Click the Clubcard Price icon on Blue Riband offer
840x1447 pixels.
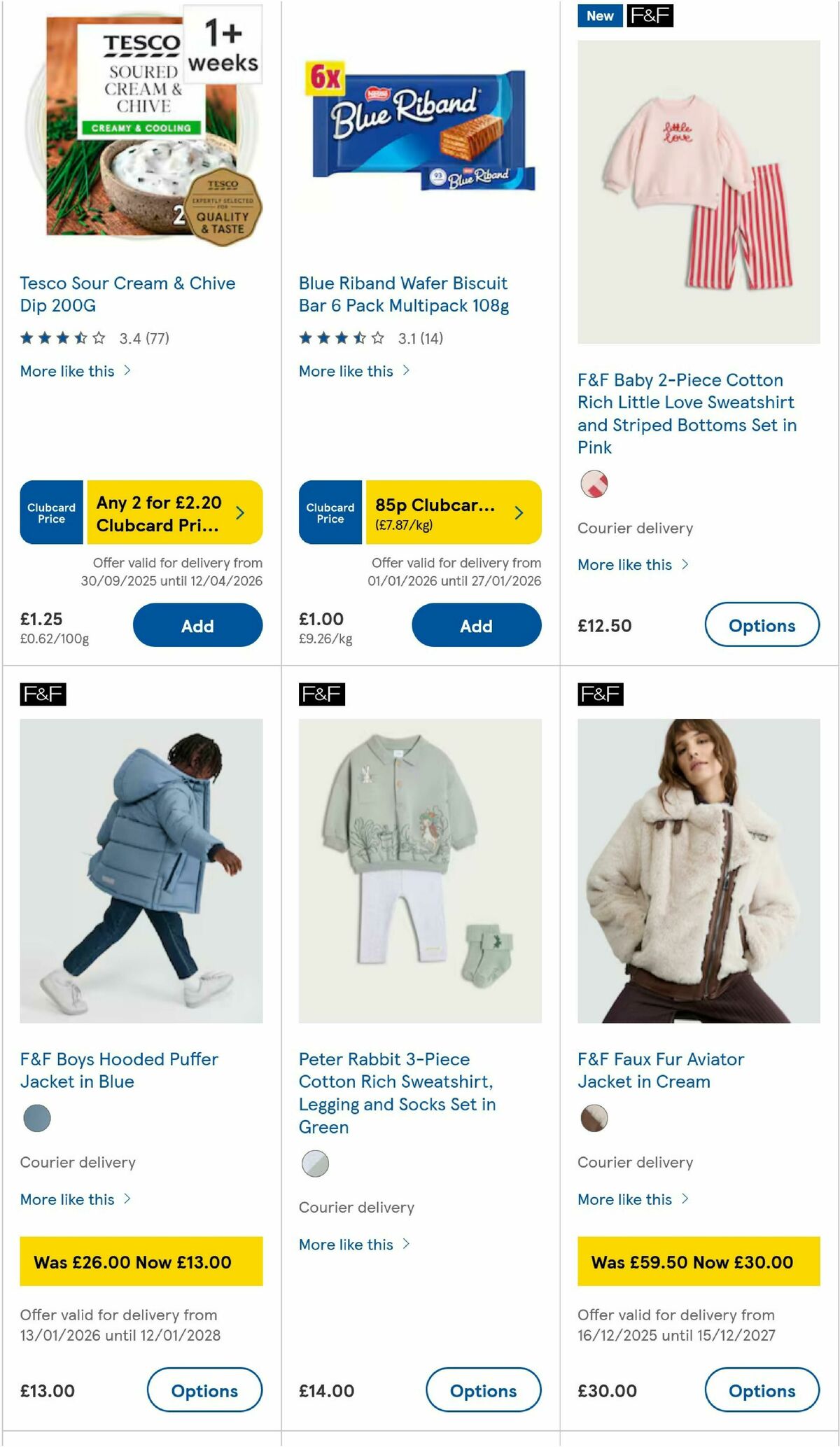(329, 512)
